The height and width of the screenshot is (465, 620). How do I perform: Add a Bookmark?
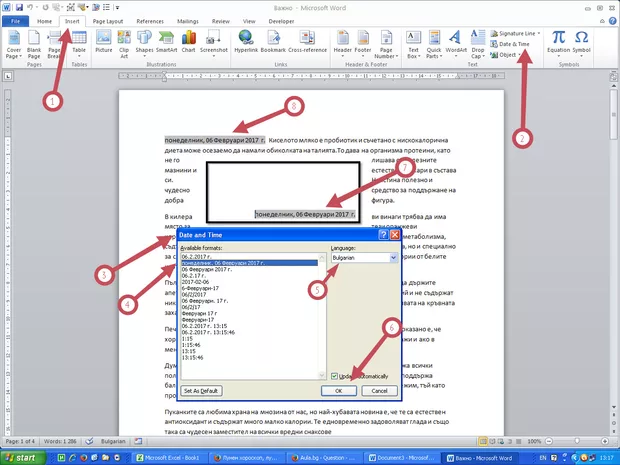[x=273, y=42]
